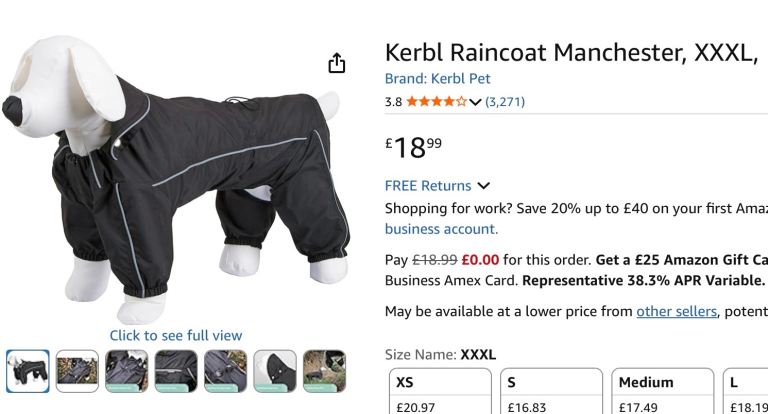This screenshot has width=768, height=414.
Task: Open the Brand: Kerbl Pet link
Action: point(437,79)
